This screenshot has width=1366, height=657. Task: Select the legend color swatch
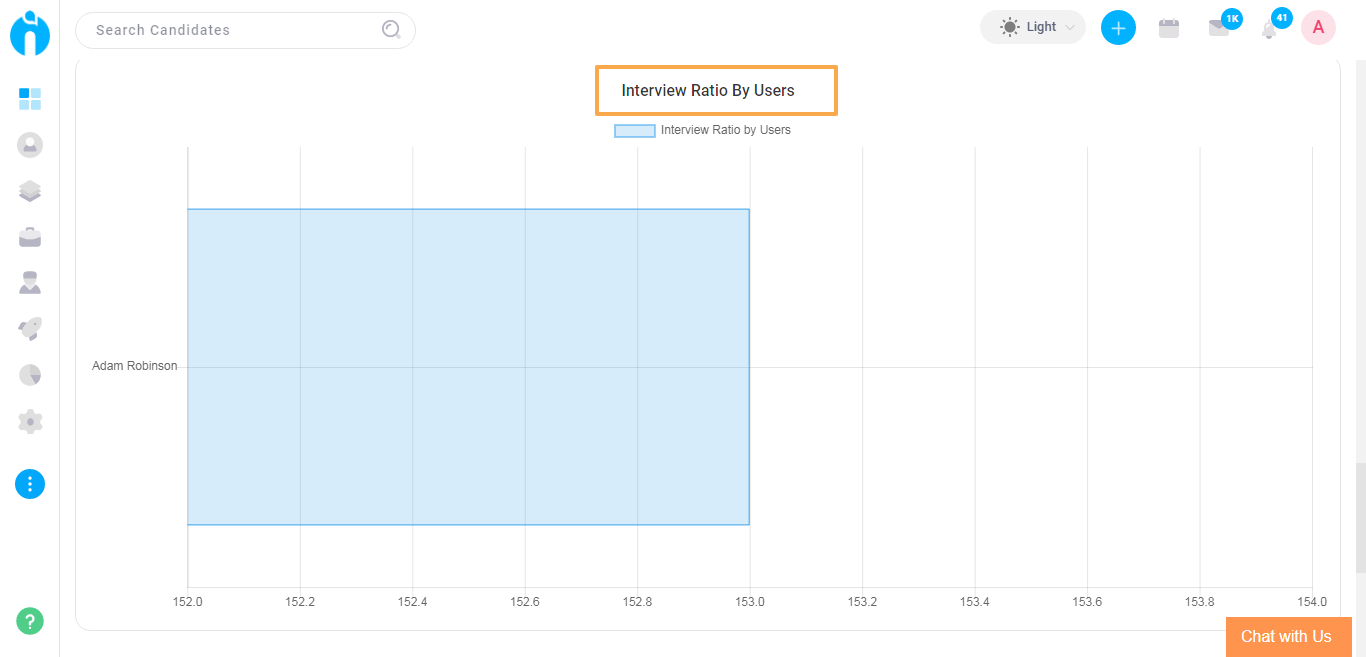click(x=635, y=130)
